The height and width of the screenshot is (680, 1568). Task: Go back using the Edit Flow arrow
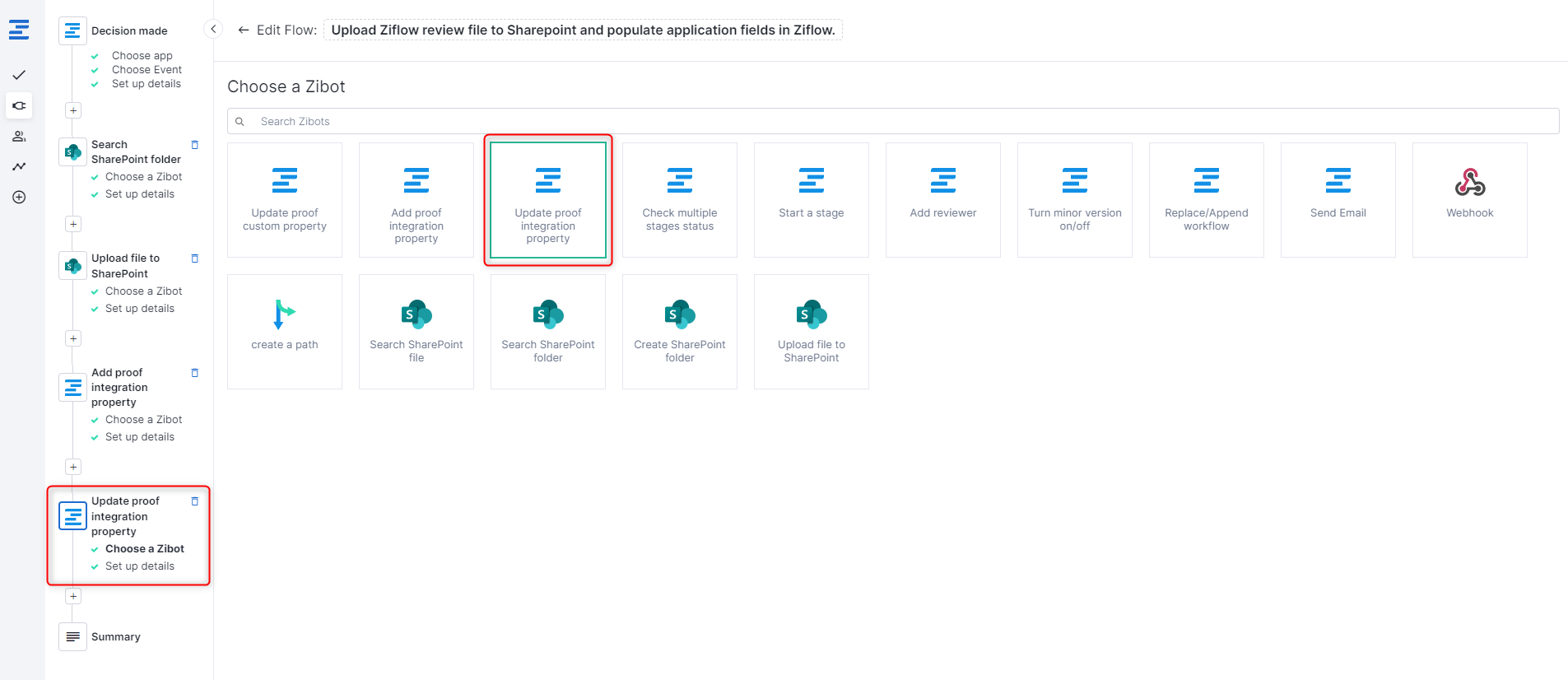coord(244,30)
